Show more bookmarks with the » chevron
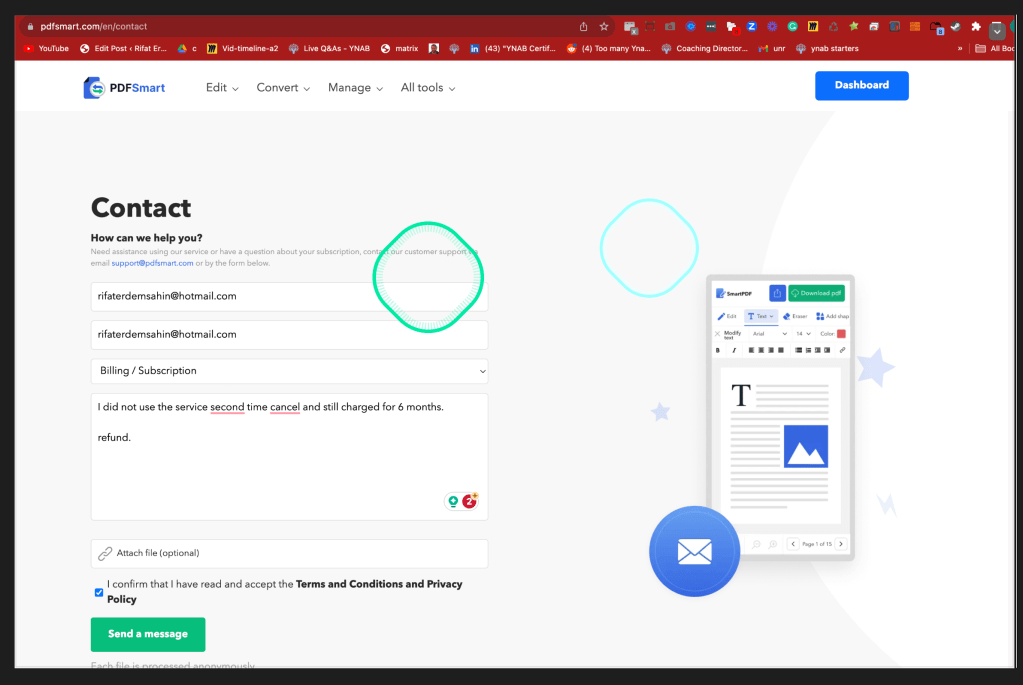The image size is (1023, 685). [x=960, y=48]
